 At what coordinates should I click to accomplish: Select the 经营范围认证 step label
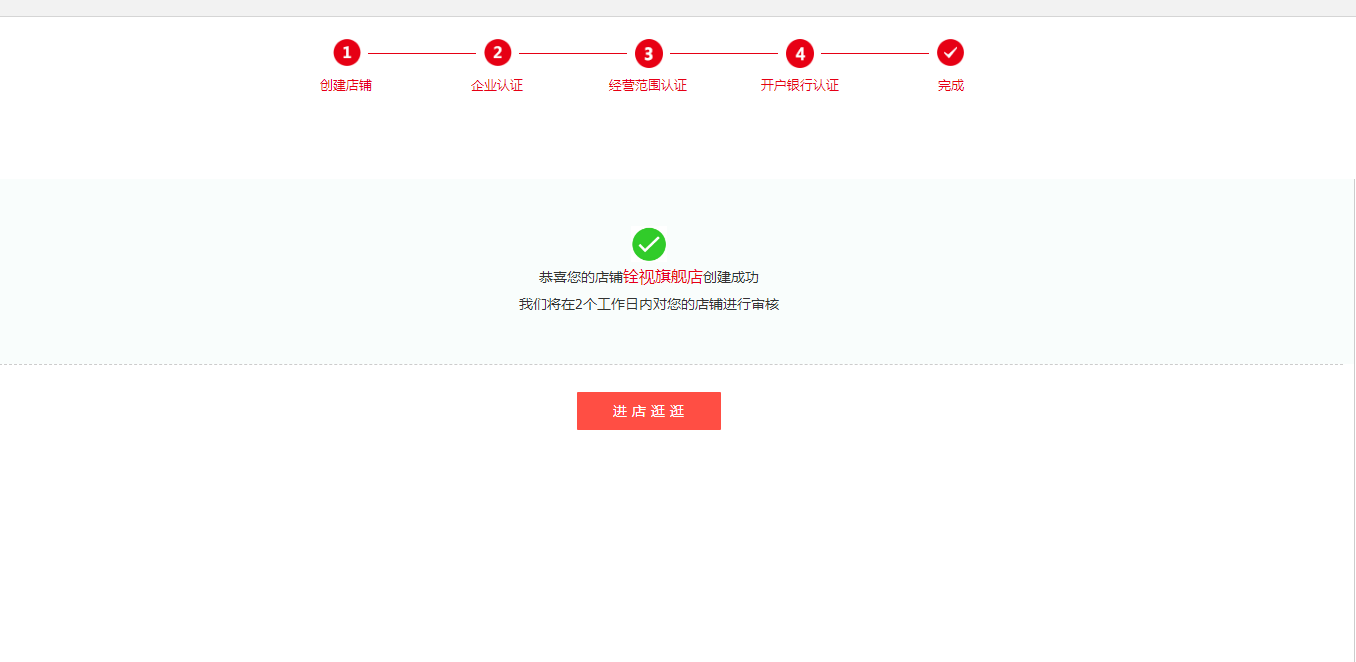coord(648,86)
